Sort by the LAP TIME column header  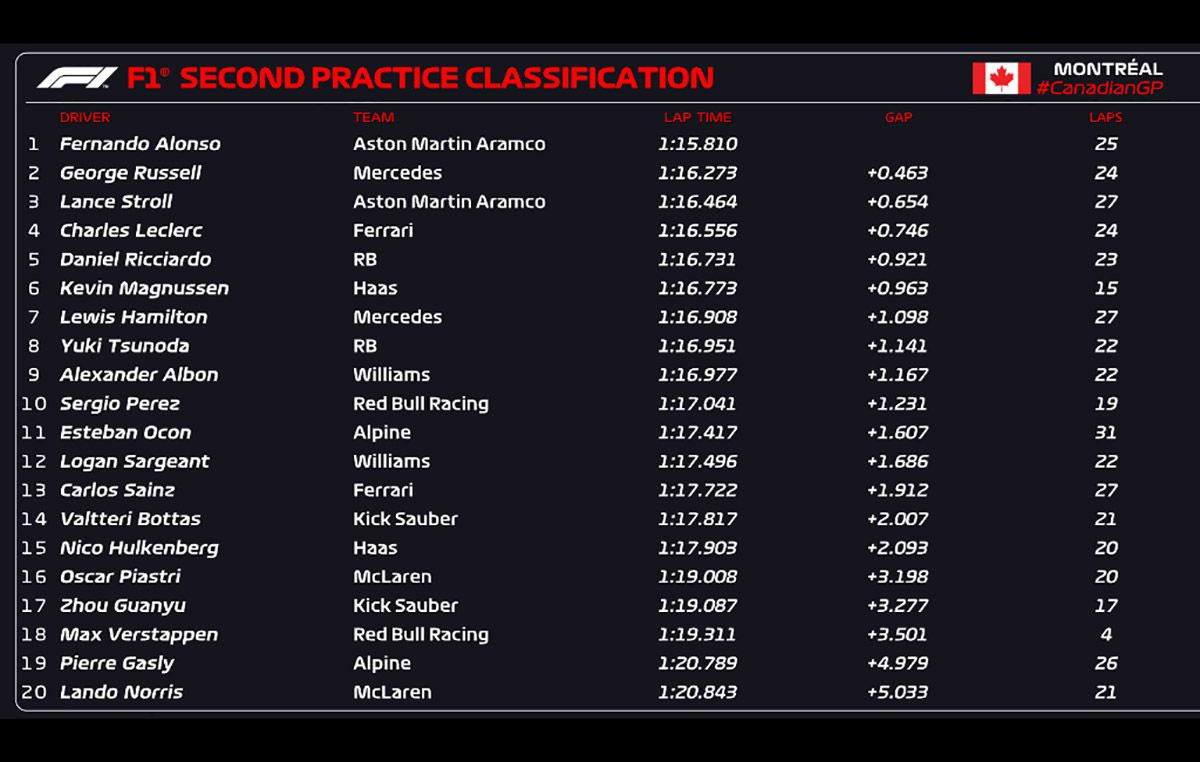click(x=697, y=117)
